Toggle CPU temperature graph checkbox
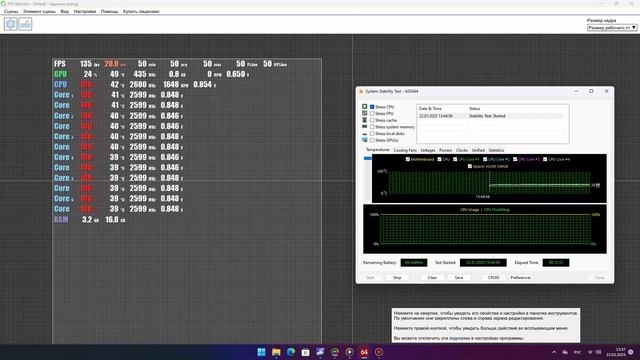 point(440,159)
